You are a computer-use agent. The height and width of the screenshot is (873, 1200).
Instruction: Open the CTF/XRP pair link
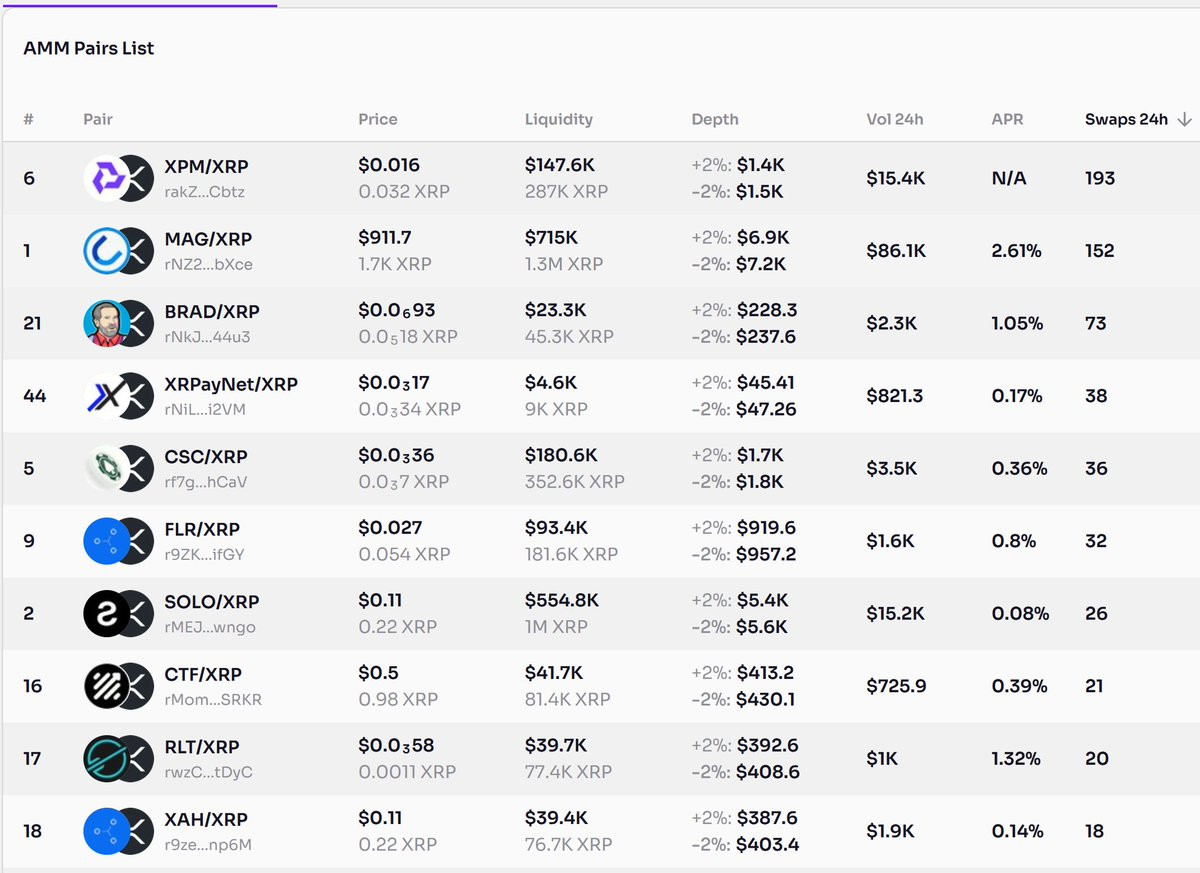click(x=203, y=674)
